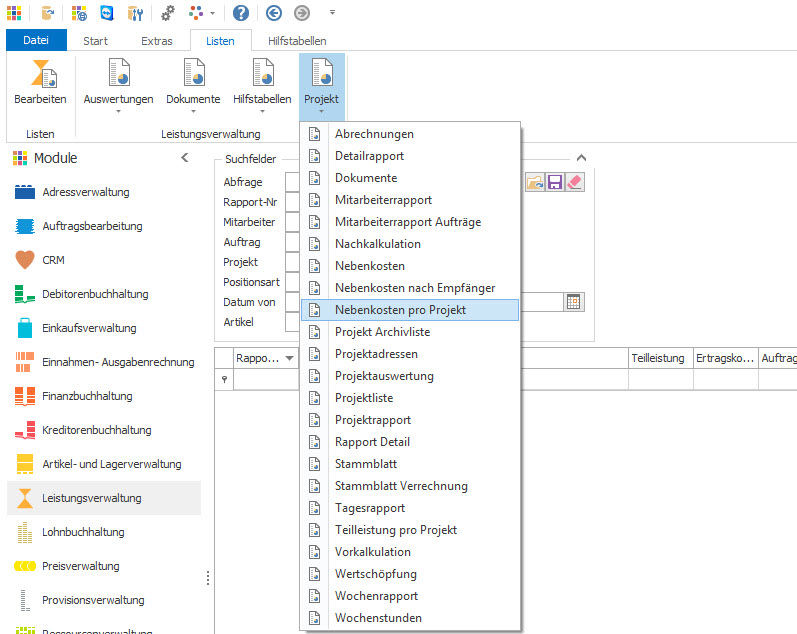797x634 pixels.
Task: Open the Datei file tab
Action: click(36, 41)
